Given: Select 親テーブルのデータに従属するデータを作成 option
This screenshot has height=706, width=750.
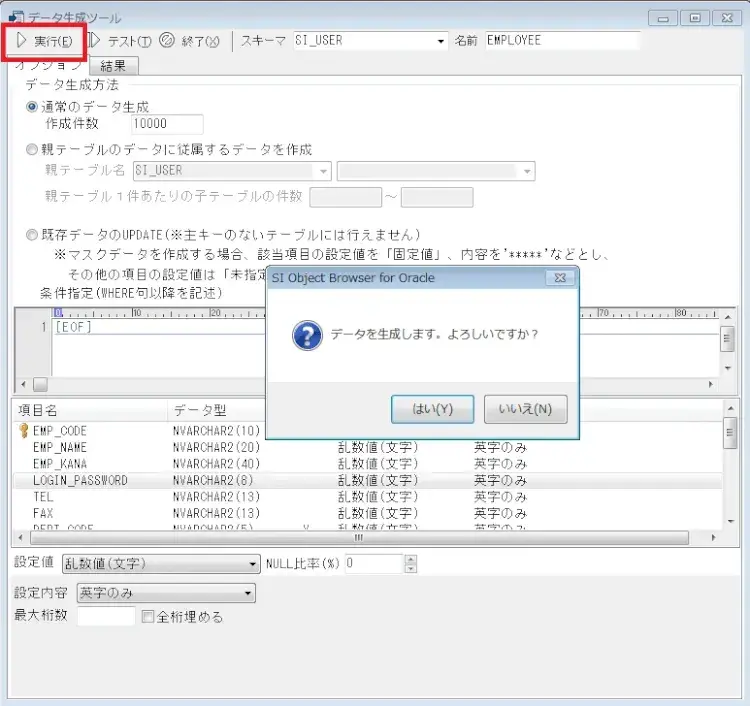Looking at the screenshot, I should click(x=32, y=149).
